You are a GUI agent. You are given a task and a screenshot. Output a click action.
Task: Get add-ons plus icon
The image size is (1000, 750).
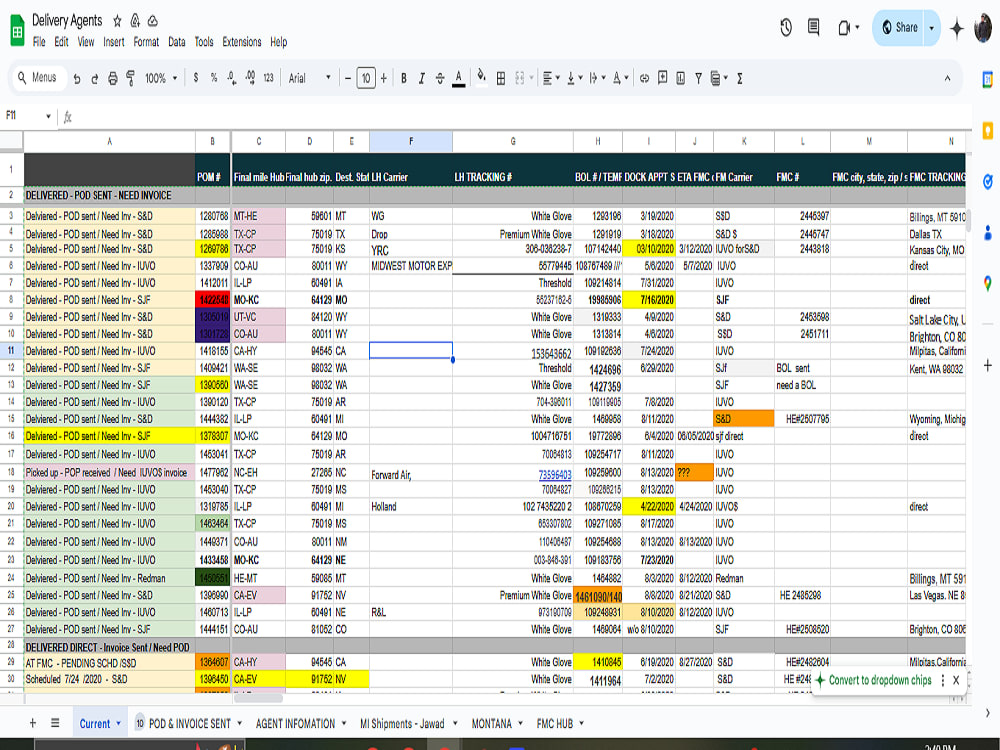[987, 365]
